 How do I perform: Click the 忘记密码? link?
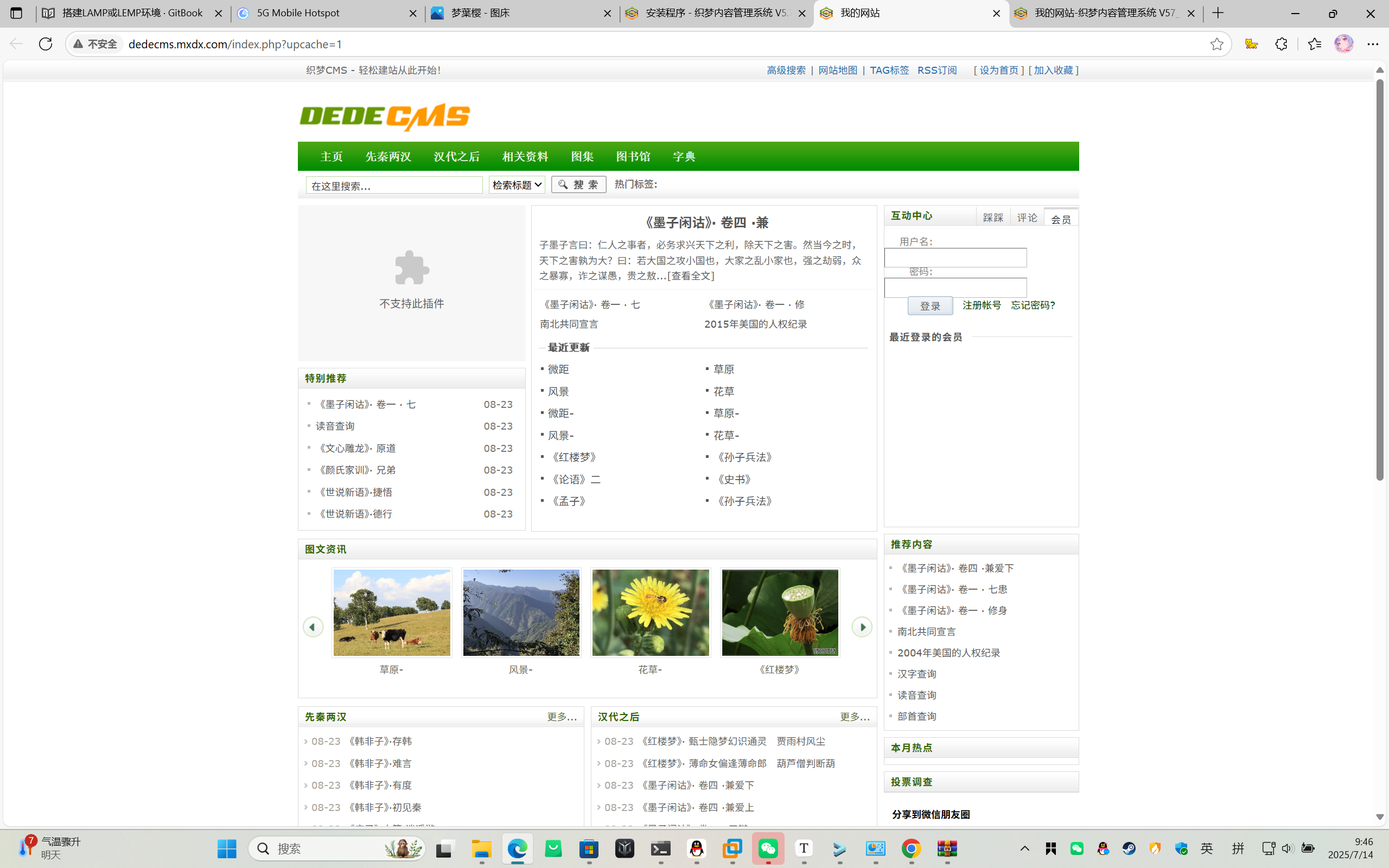(x=1033, y=305)
